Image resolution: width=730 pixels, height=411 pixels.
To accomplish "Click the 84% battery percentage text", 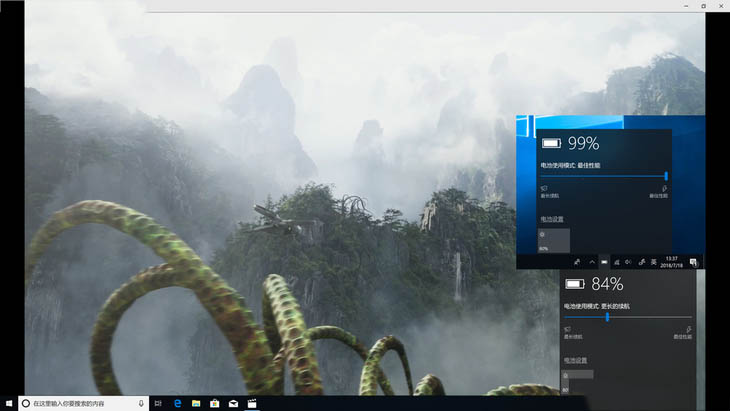I will 607,284.
